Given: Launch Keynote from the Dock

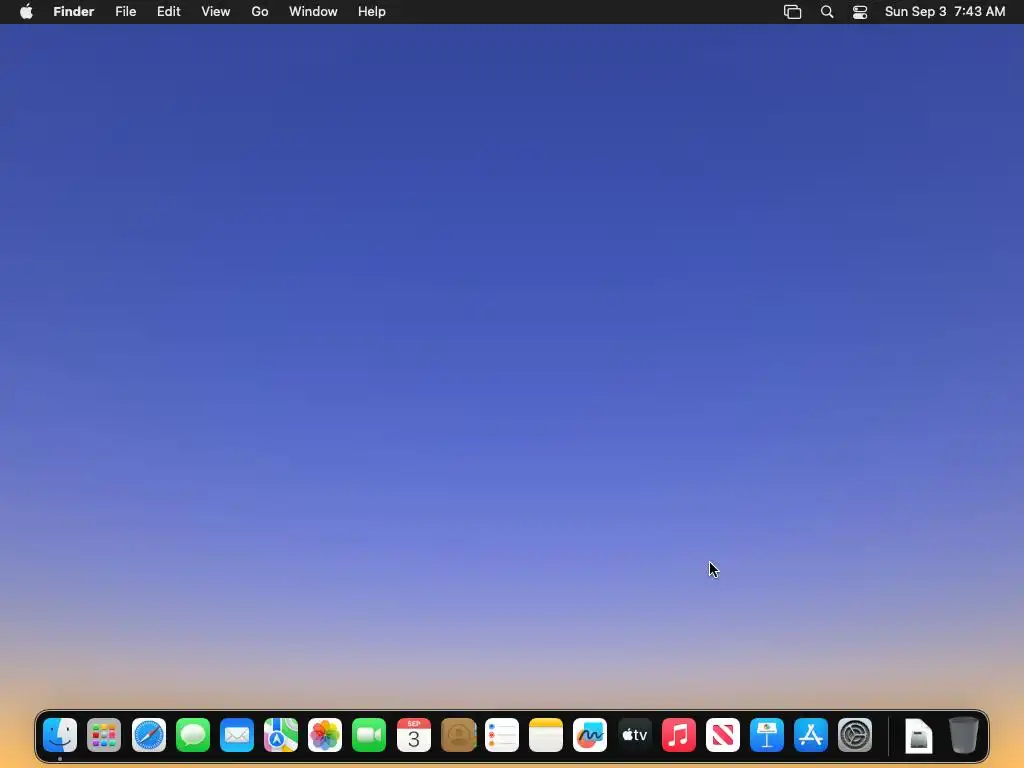Looking at the screenshot, I should click(767, 735).
